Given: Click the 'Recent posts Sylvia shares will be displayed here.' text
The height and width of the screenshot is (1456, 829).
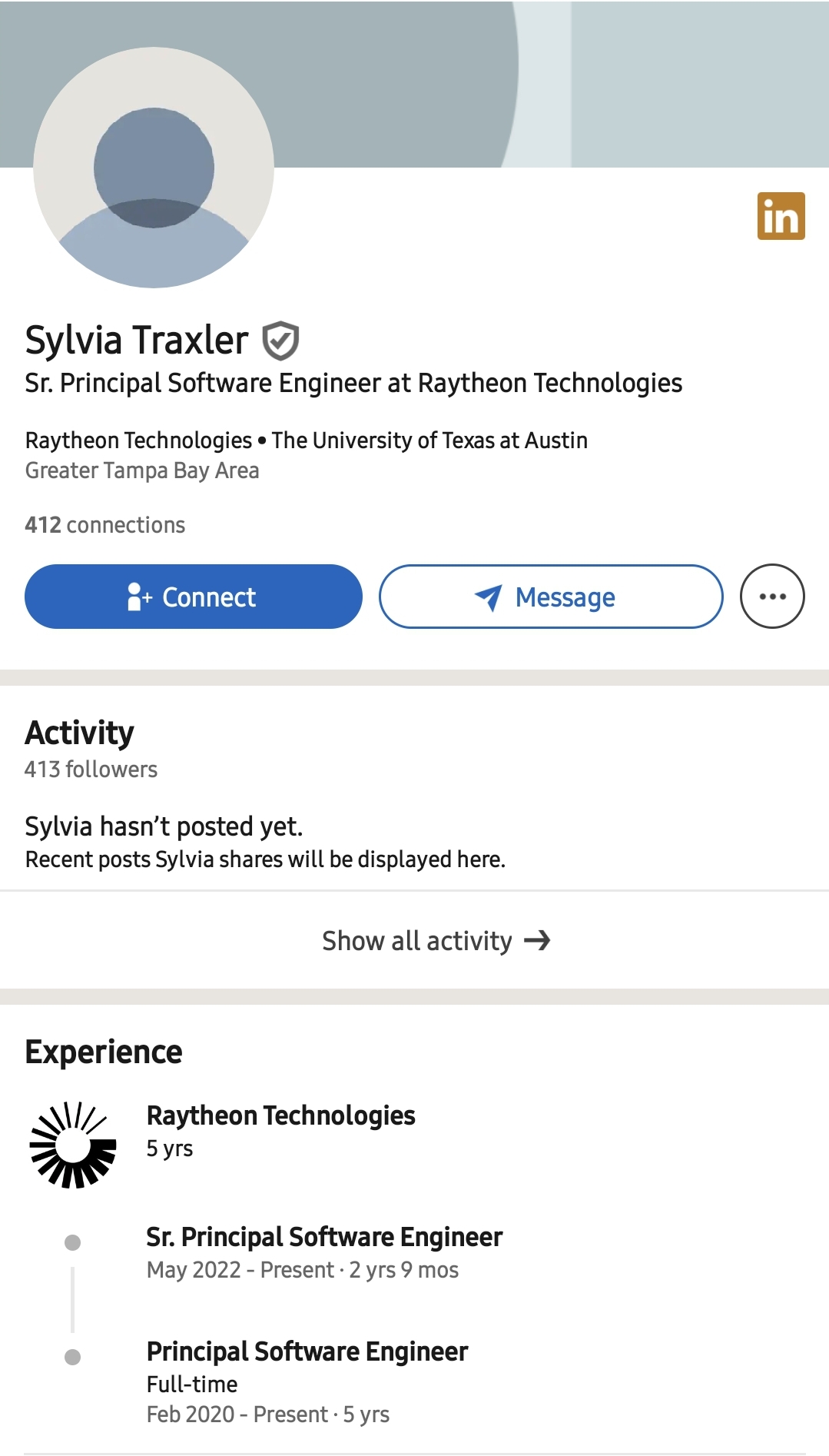Looking at the screenshot, I should [265, 859].
